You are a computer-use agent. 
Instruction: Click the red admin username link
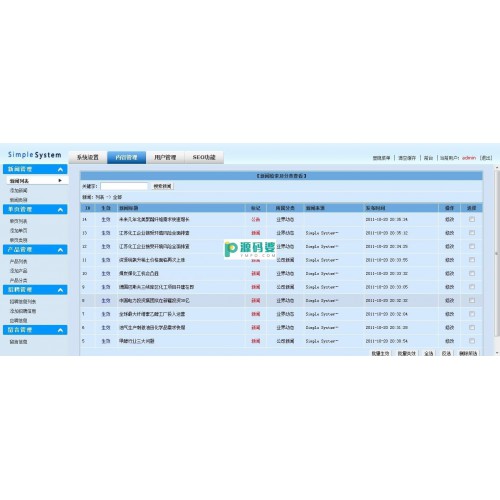(469, 158)
